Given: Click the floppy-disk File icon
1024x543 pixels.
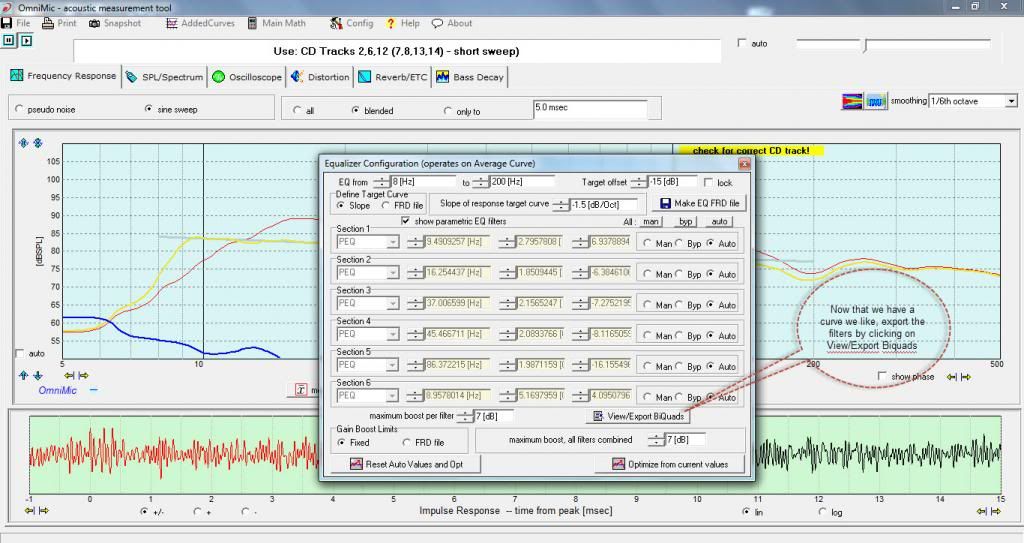Looking at the screenshot, I should 7,23.
